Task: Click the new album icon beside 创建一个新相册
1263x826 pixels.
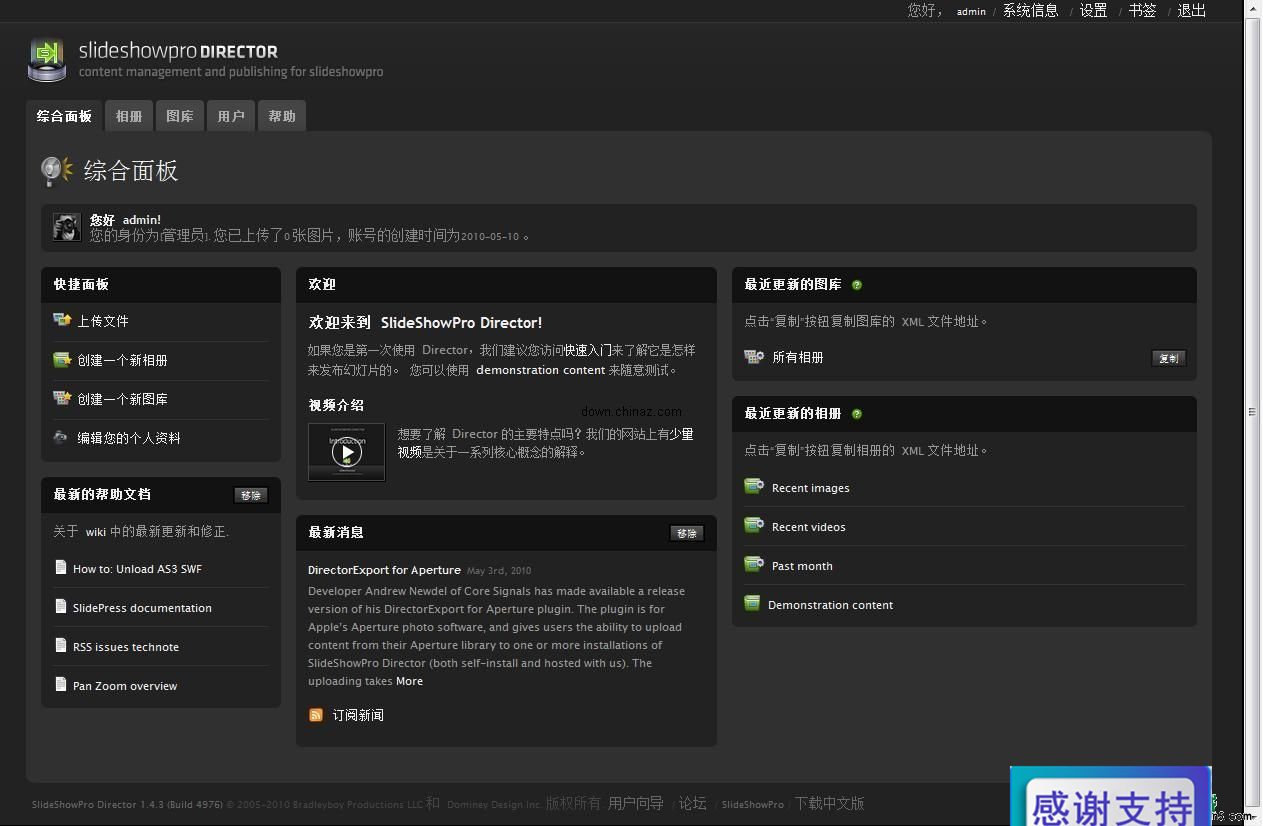Action: [x=62, y=360]
